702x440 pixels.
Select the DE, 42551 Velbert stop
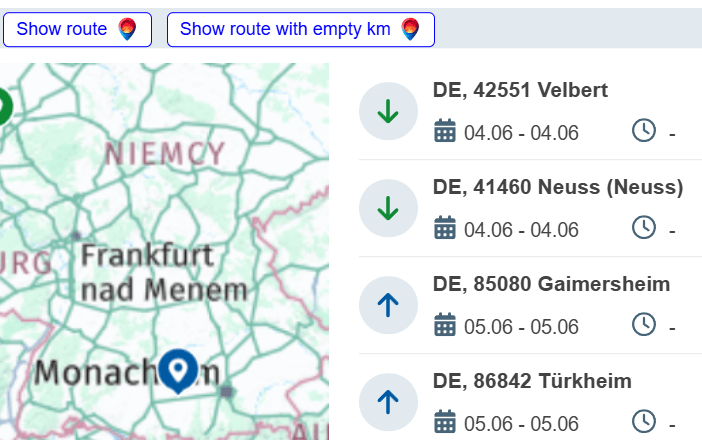pos(520,91)
